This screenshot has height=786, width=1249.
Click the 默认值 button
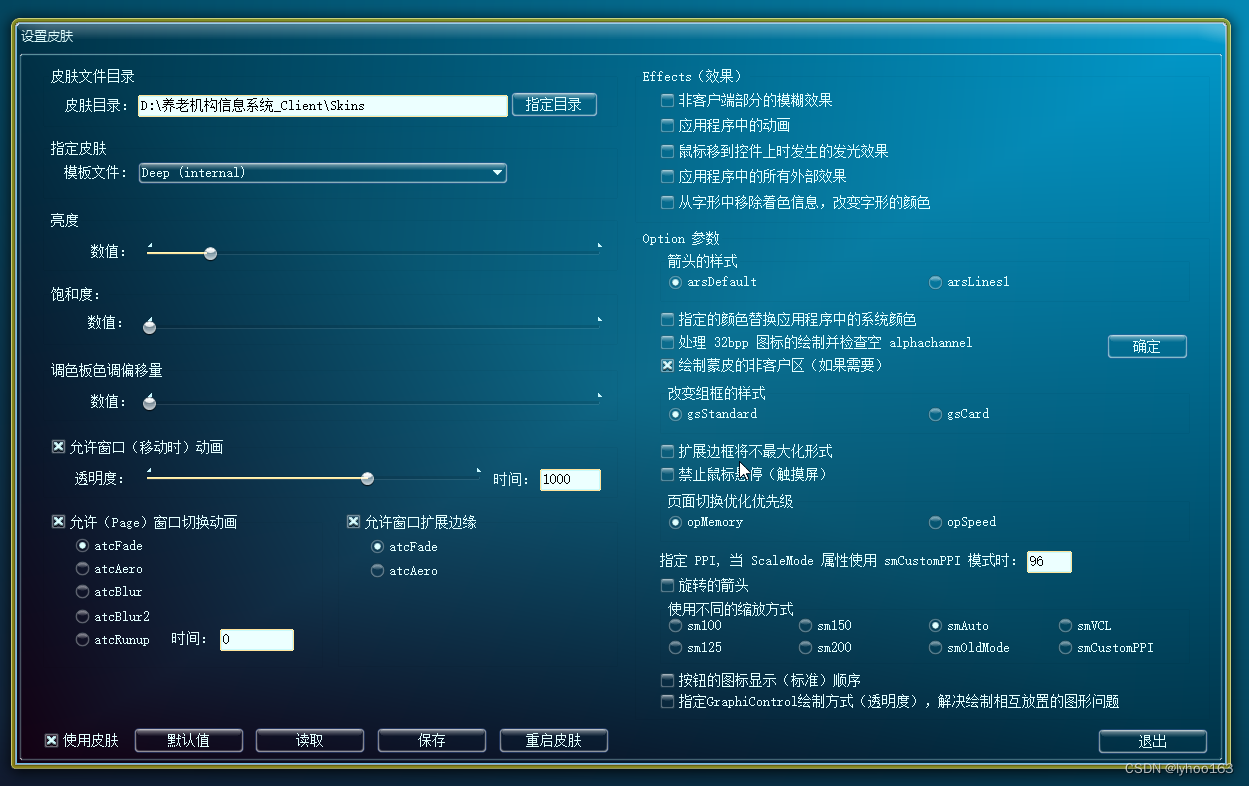[188, 740]
